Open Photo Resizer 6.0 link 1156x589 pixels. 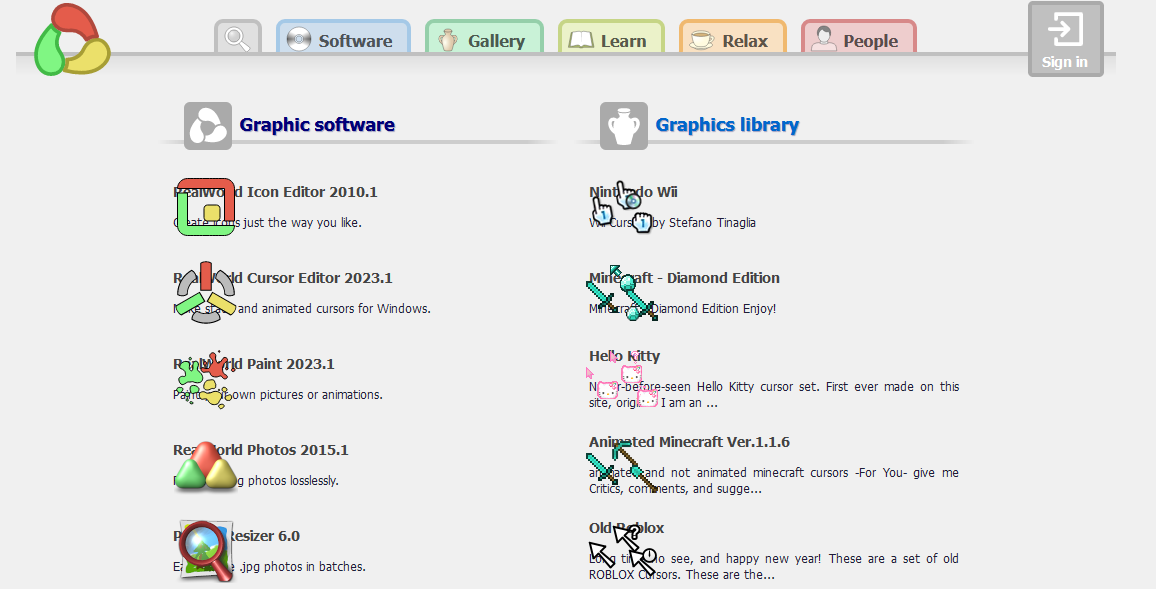[237, 536]
